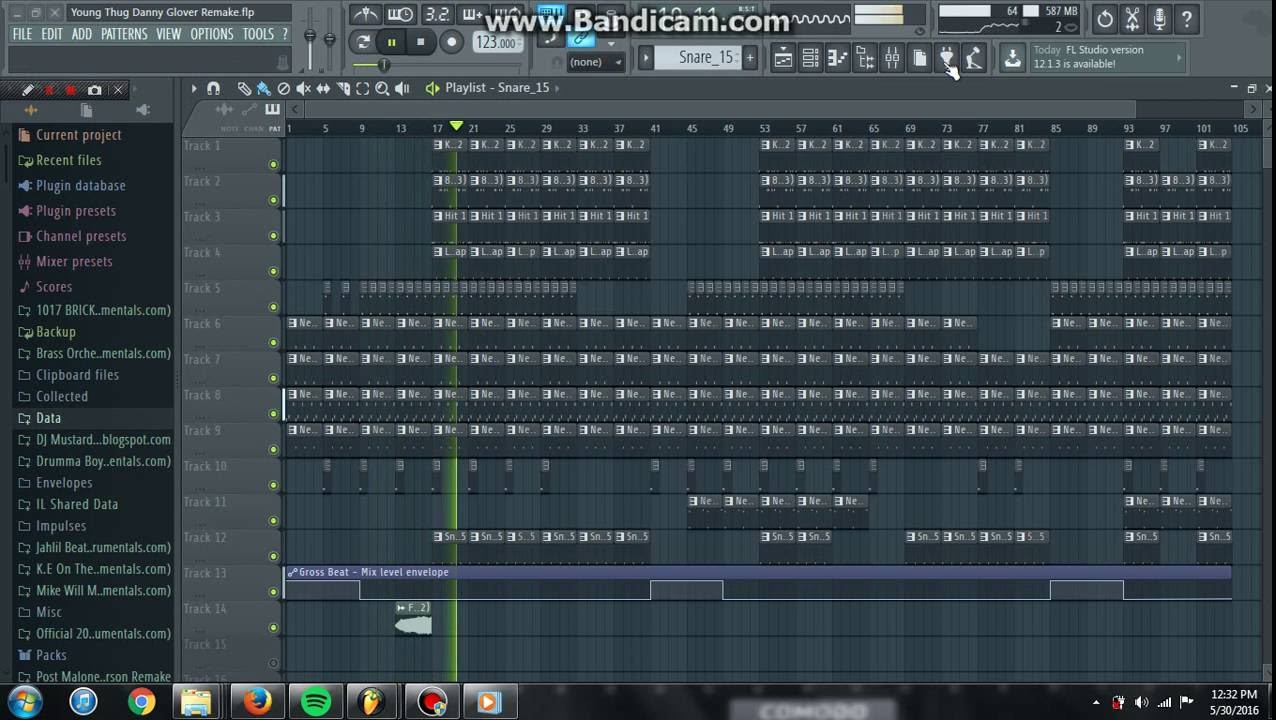Toggle playlist snap magnet
The height and width of the screenshot is (720, 1276).
point(213,88)
